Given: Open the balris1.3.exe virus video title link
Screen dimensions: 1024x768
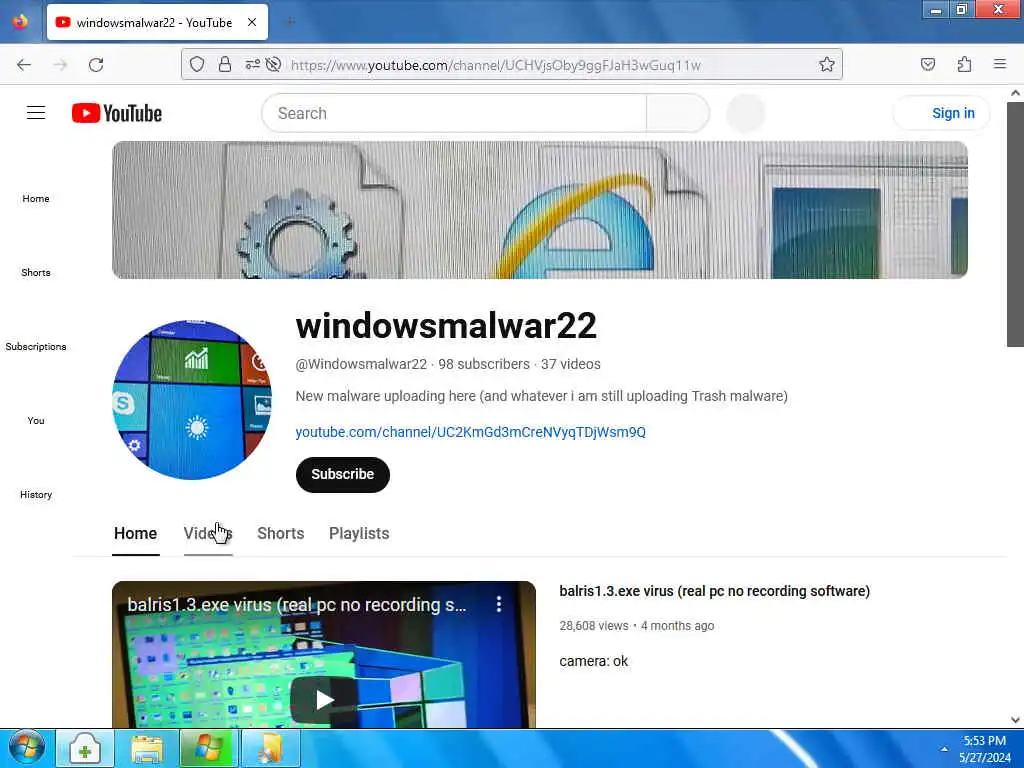Looking at the screenshot, I should 714,591.
